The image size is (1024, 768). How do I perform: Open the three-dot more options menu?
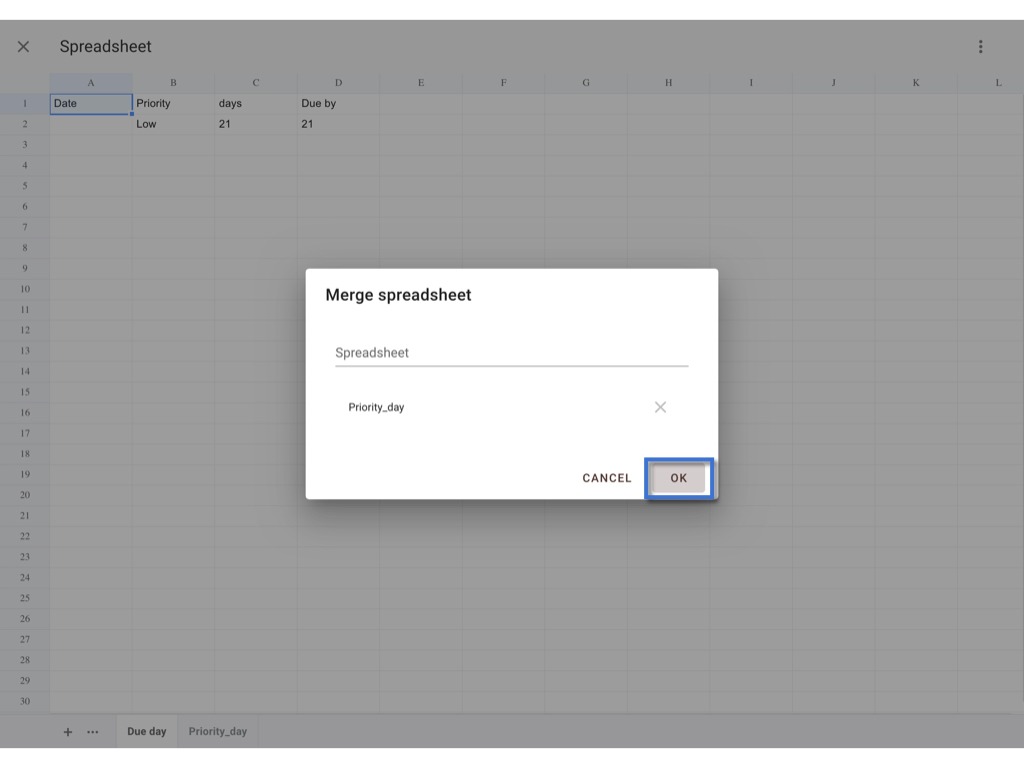[x=980, y=47]
